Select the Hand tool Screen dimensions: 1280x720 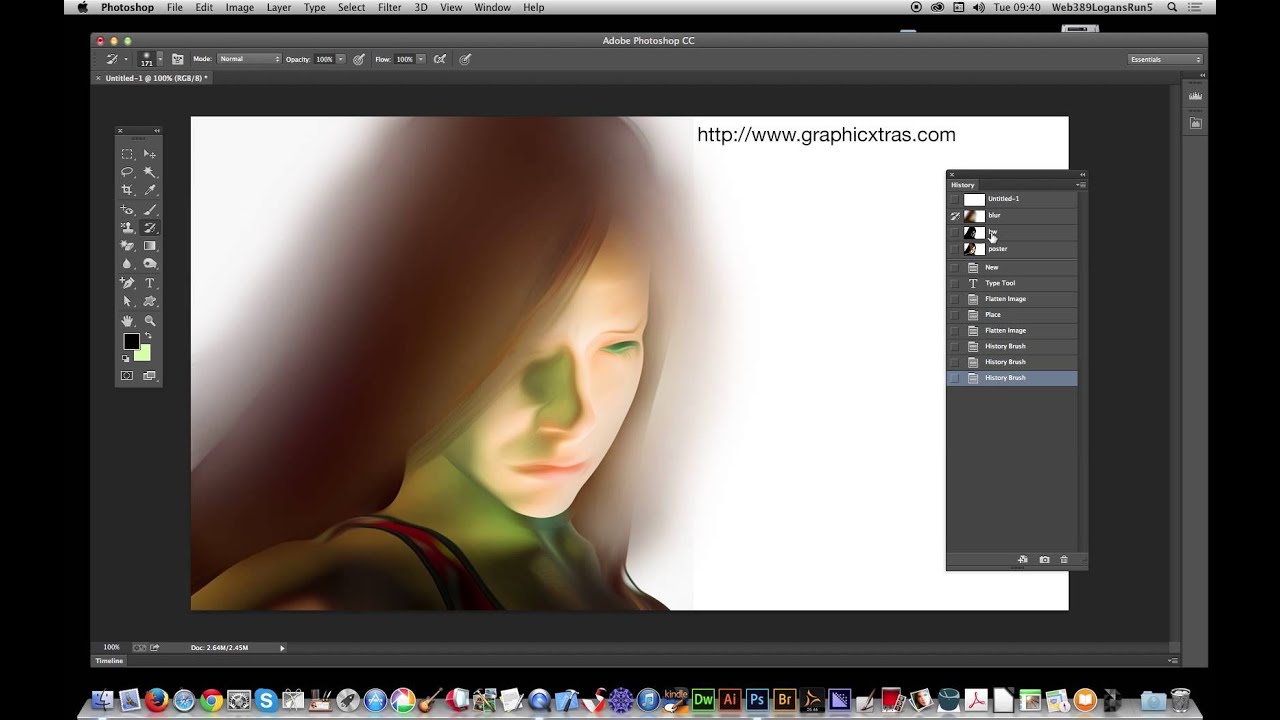click(127, 321)
